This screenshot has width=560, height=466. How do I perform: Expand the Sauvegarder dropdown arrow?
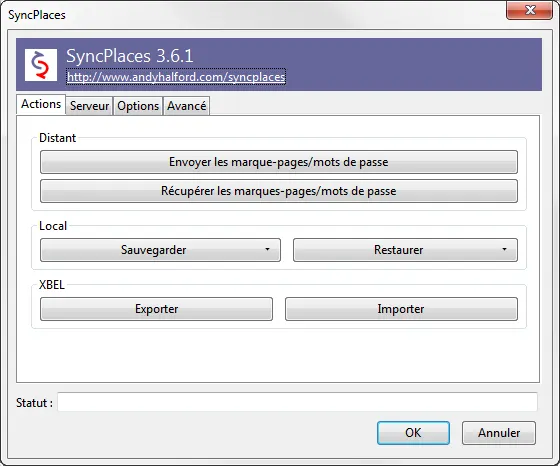[x=267, y=249]
